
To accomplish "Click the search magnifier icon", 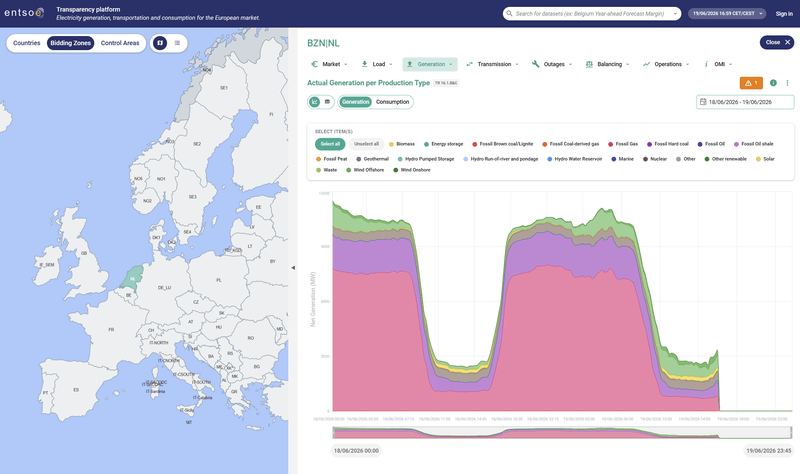I will point(509,14).
